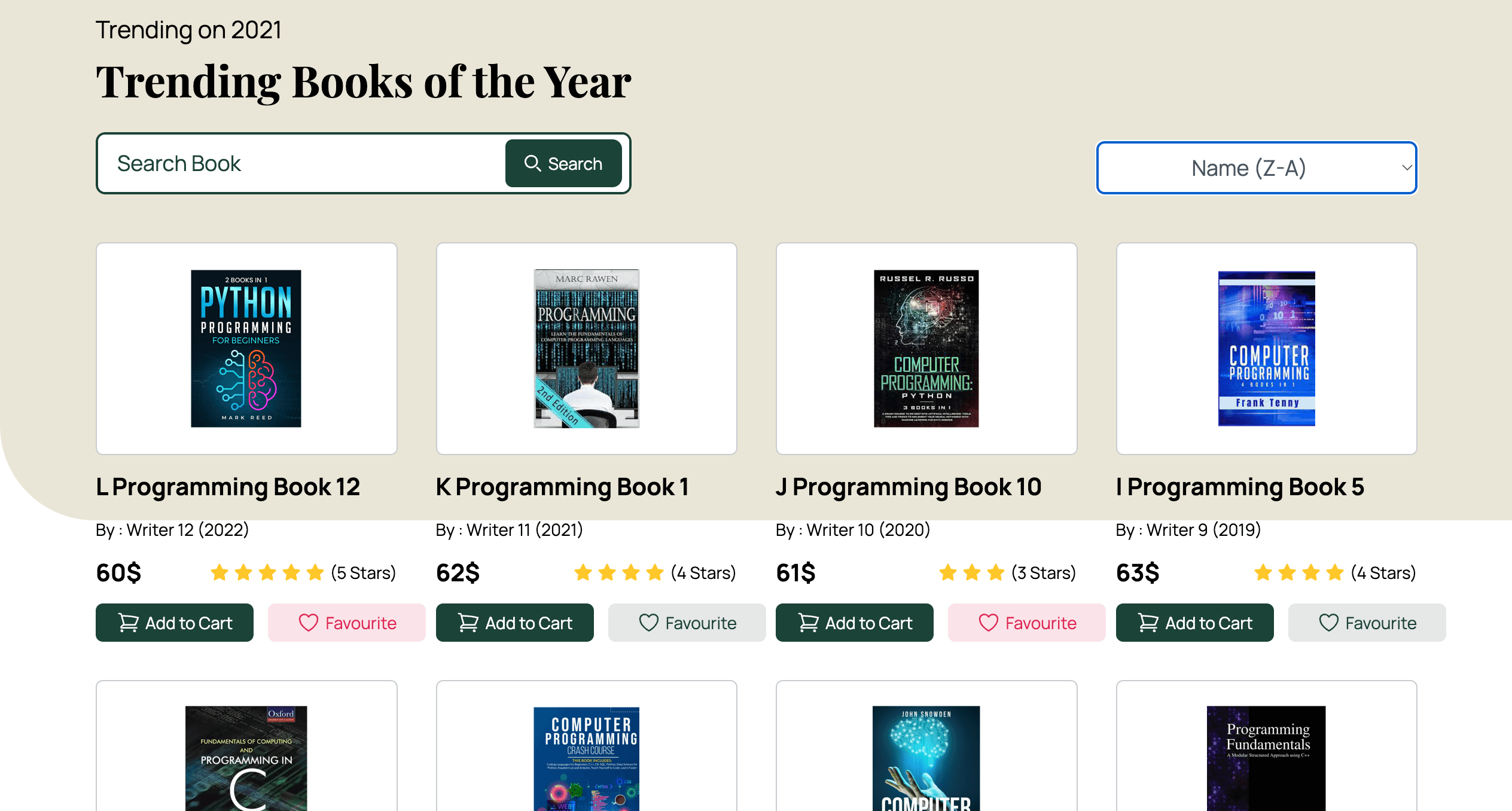Screen dimensions: 1512x811
Task: Click heart icon for J Programming Book 10
Action: [x=989, y=623]
